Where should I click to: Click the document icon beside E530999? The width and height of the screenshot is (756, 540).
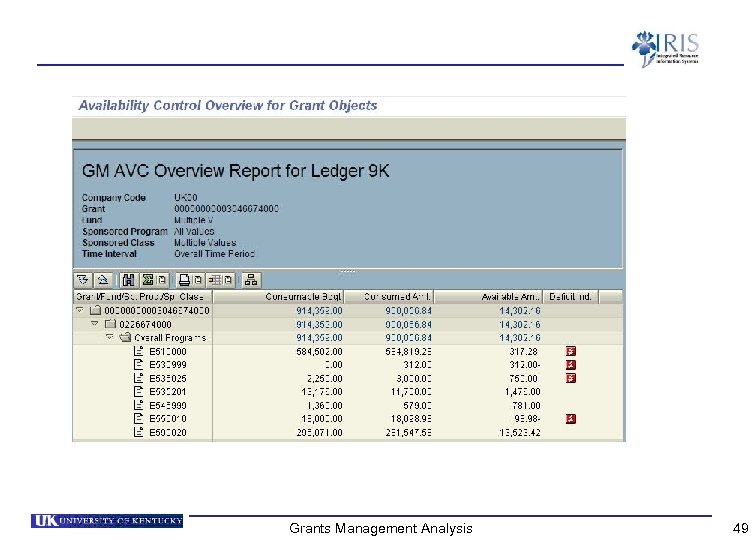(x=138, y=364)
